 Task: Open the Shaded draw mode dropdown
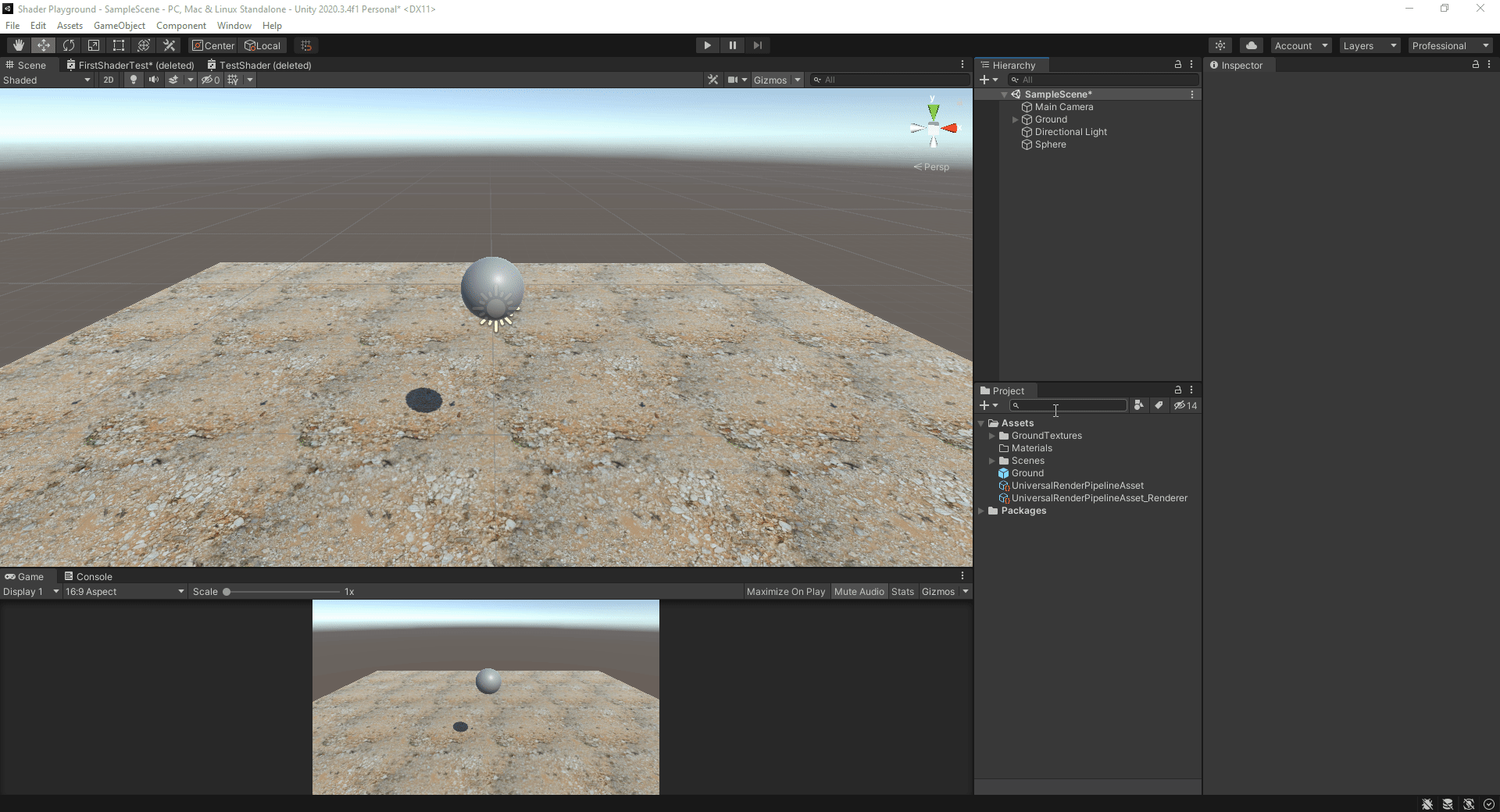tap(47, 80)
